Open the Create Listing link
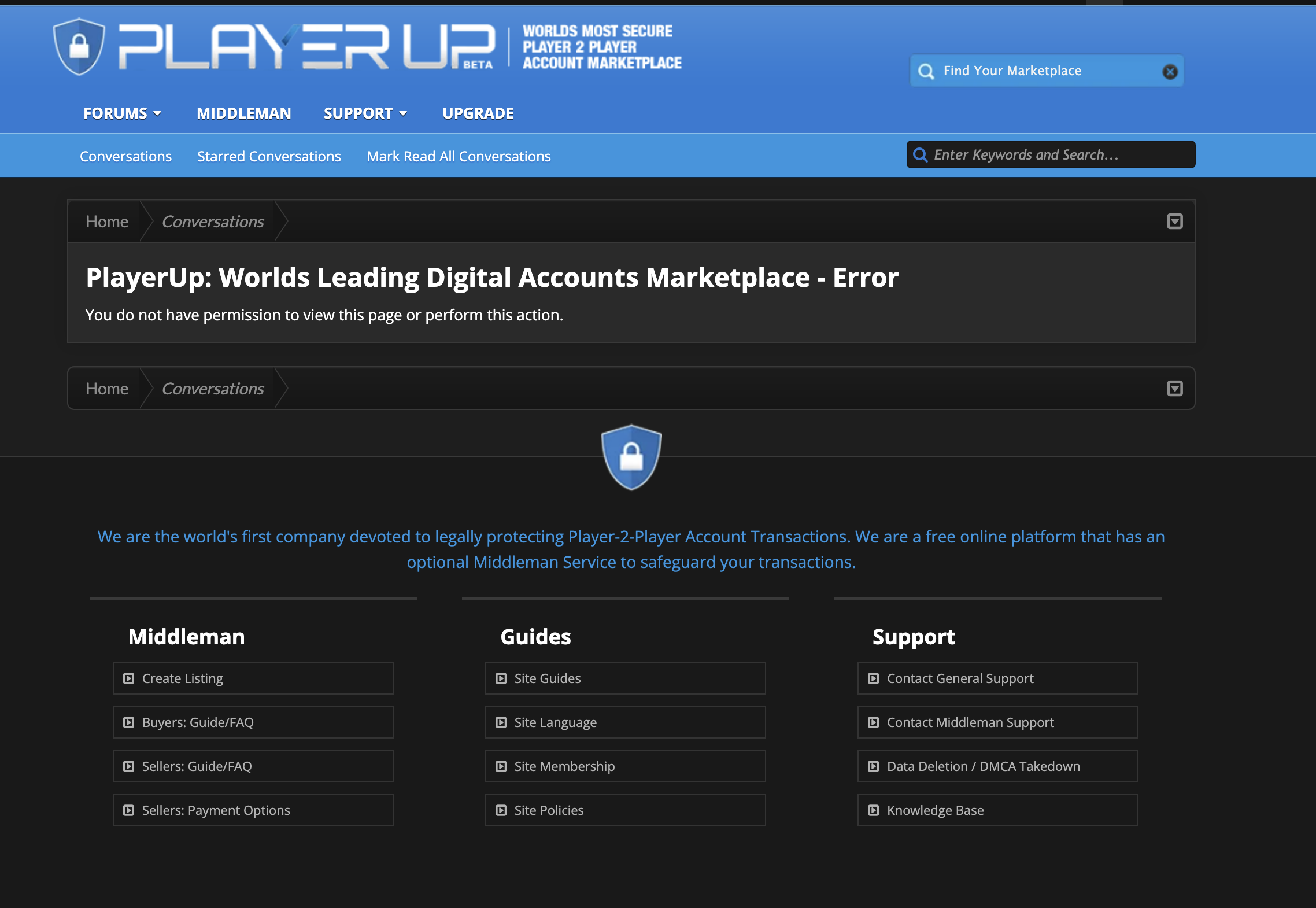Viewport: 1316px width, 908px height. tap(253, 678)
